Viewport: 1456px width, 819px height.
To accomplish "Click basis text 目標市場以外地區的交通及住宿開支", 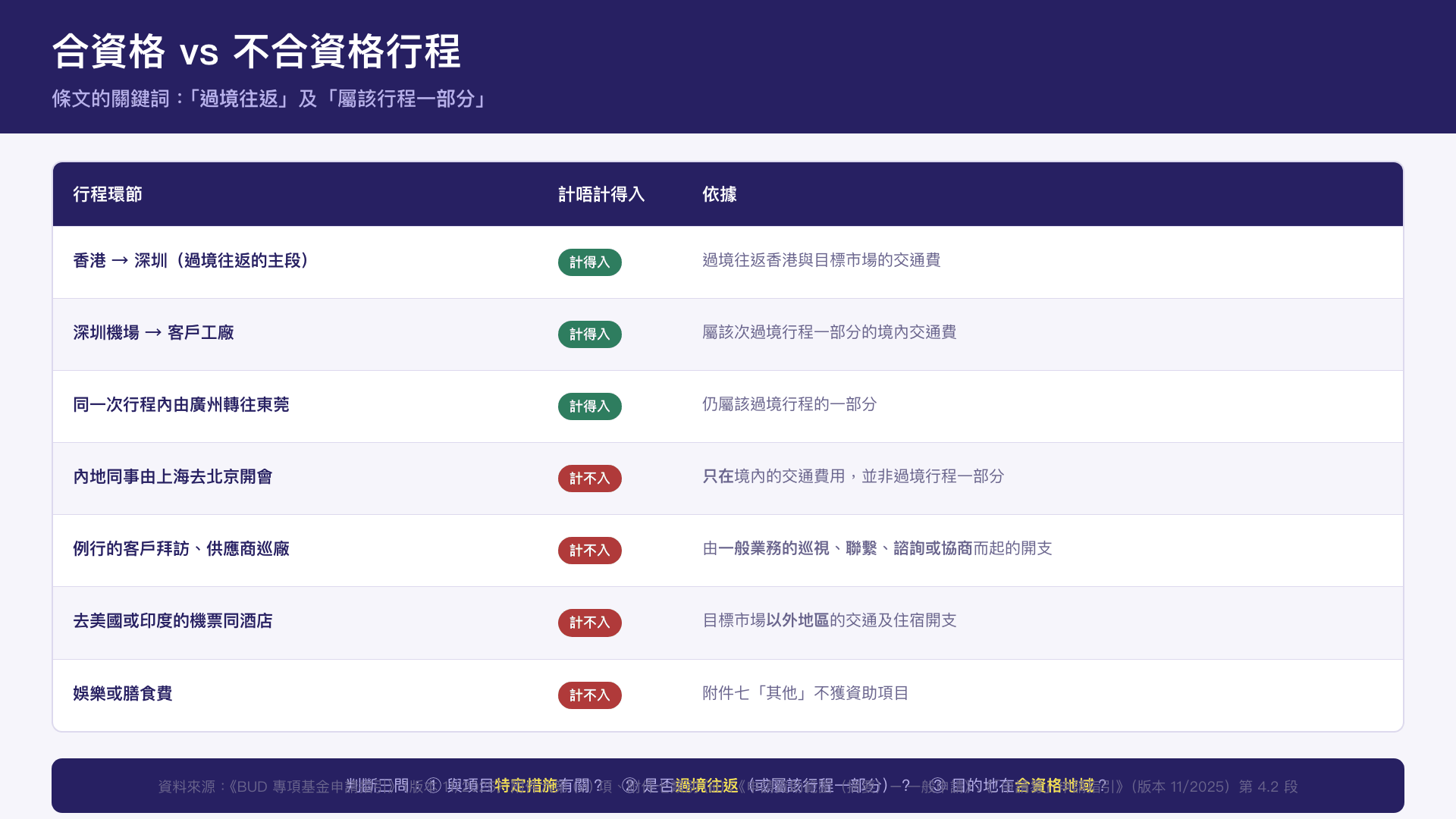I will (830, 620).
